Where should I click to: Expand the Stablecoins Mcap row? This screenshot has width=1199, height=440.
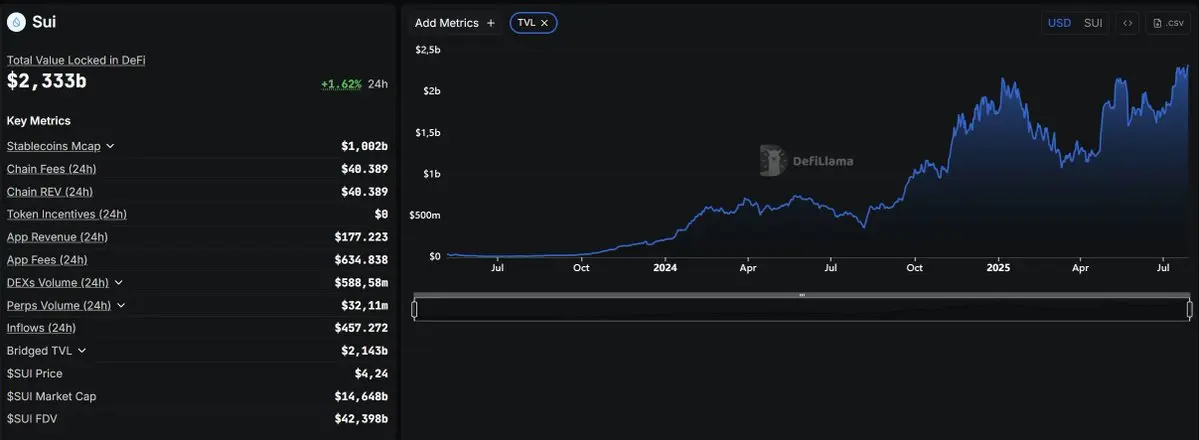click(x=110, y=145)
